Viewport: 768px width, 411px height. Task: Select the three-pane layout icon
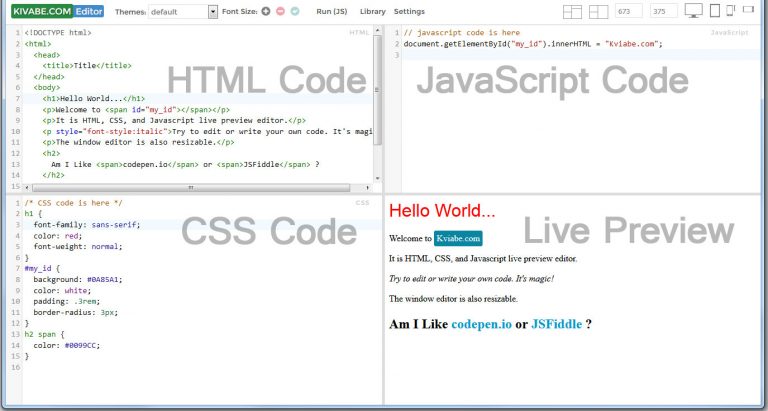point(572,11)
